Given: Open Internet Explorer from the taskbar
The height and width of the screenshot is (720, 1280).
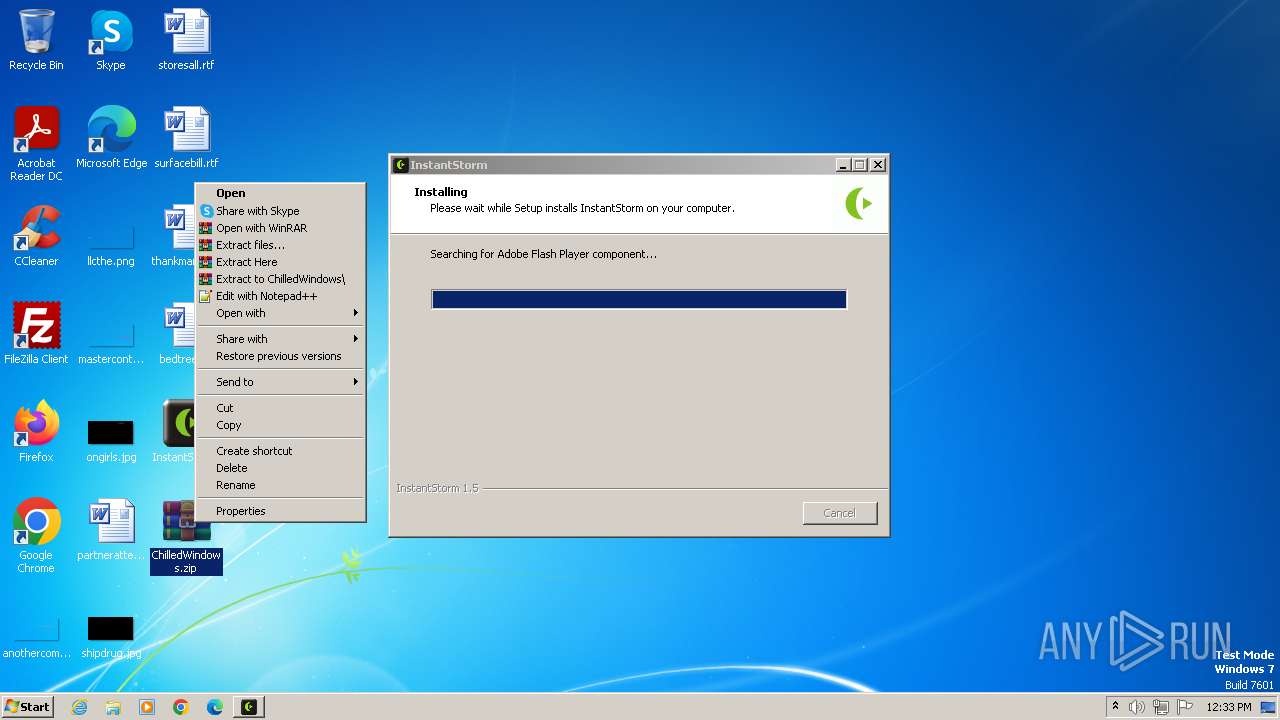Looking at the screenshot, I should tap(80, 707).
